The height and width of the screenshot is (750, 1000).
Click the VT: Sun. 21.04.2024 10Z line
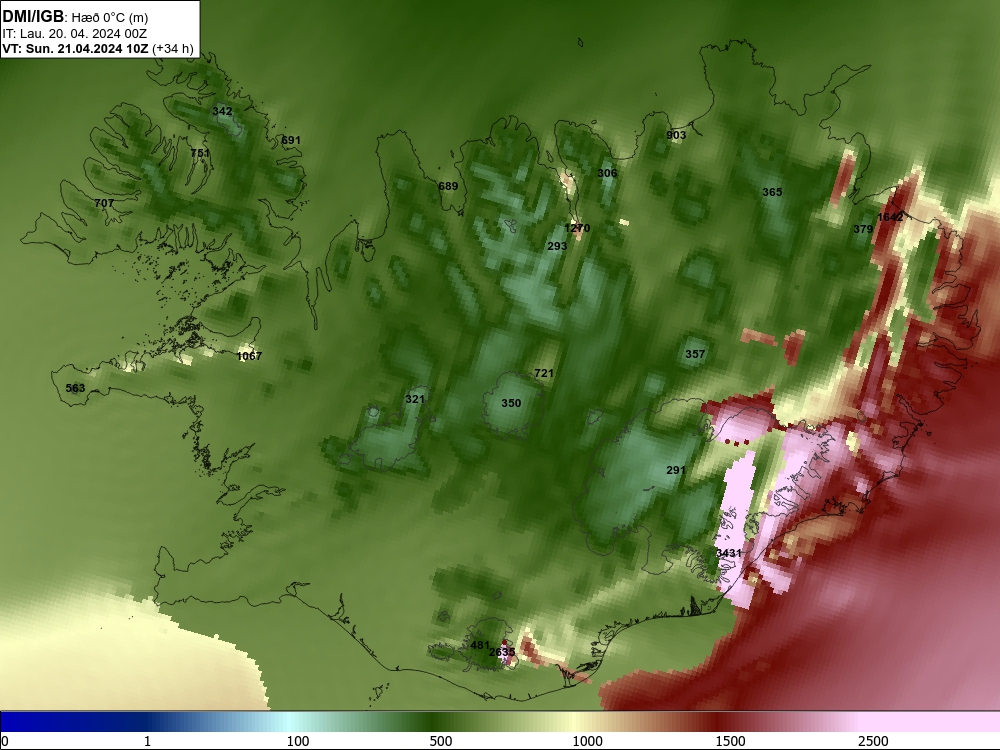98,49
